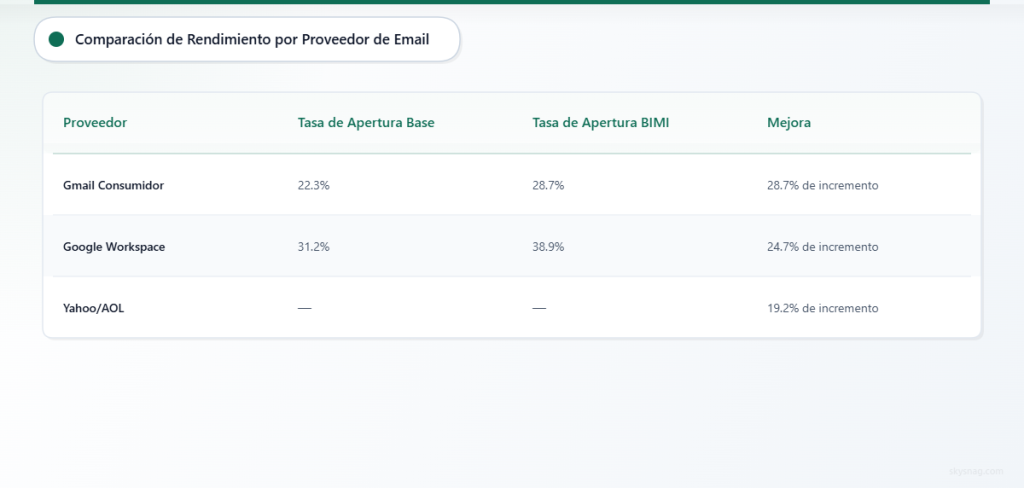The height and width of the screenshot is (488, 1024).
Task: Click the 28.7% BIMI open rate cell
Action: pyautogui.click(x=548, y=186)
